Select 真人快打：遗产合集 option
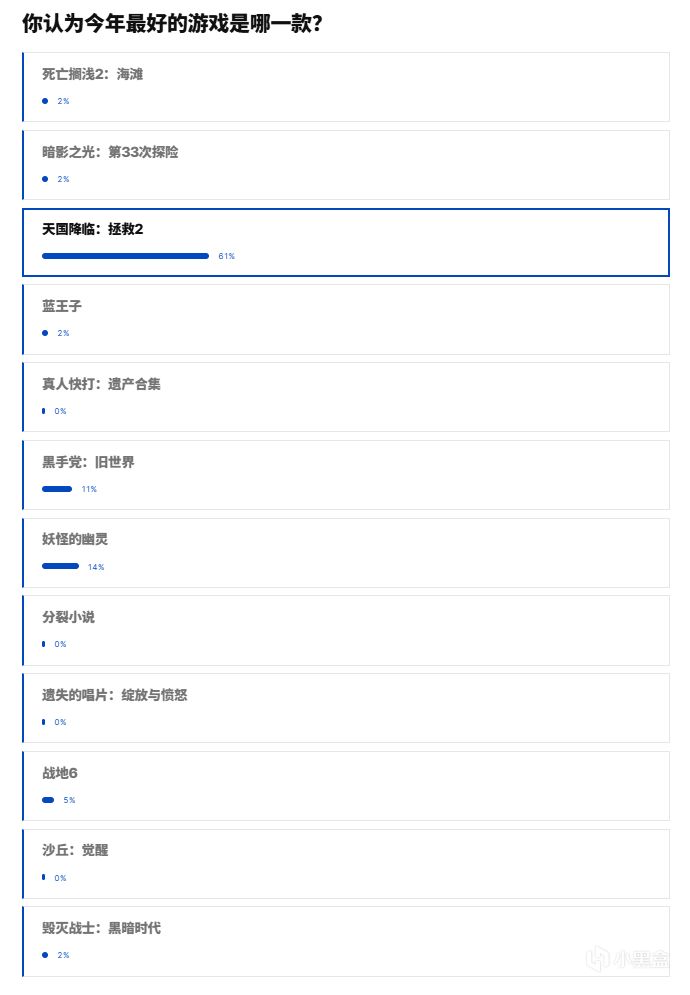The image size is (690, 995). click(x=345, y=397)
